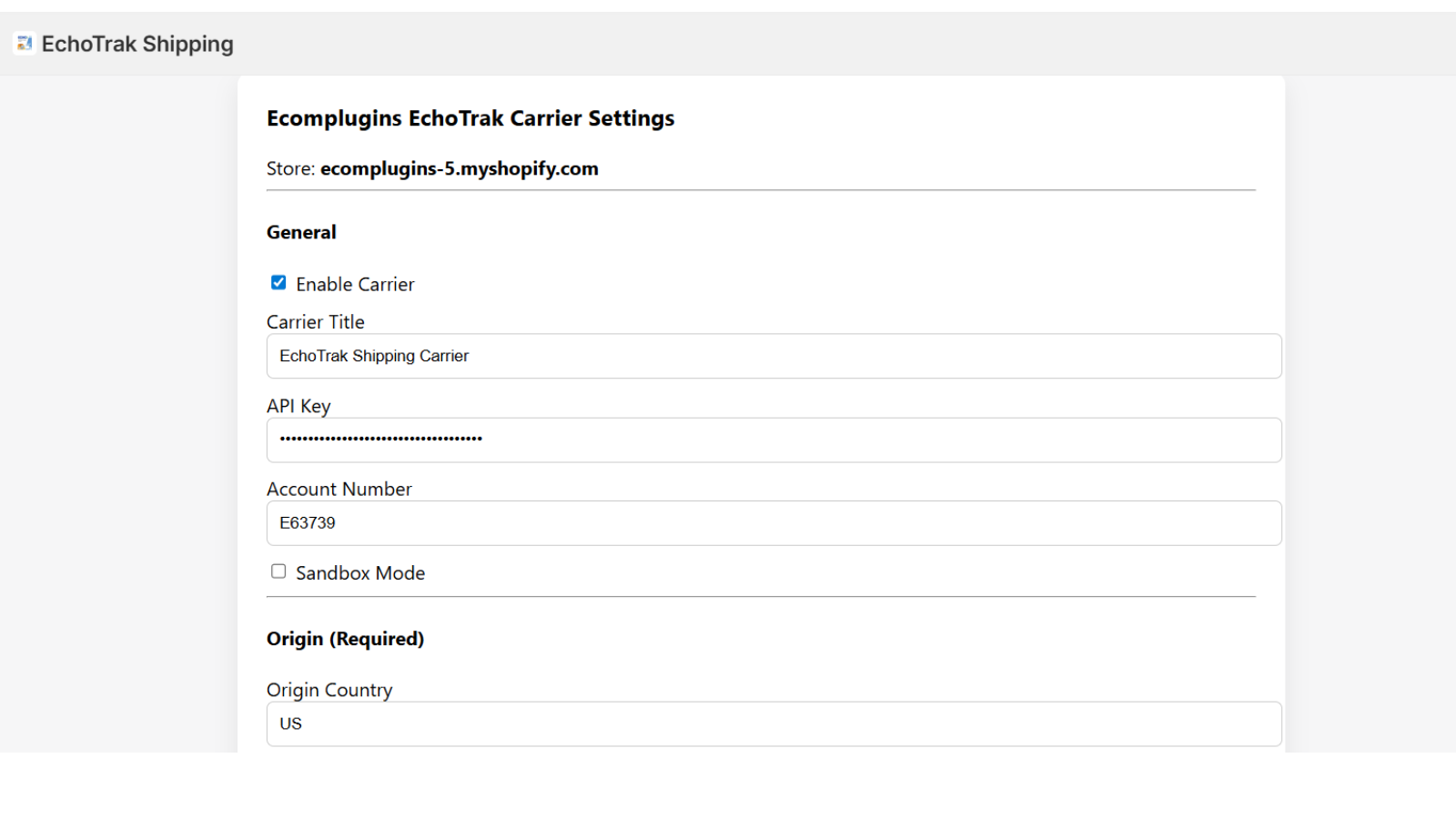Click the Ecomplugins EchoTrak Carrier Settings heading
Viewport: 1456px width, 819px height.
[470, 118]
